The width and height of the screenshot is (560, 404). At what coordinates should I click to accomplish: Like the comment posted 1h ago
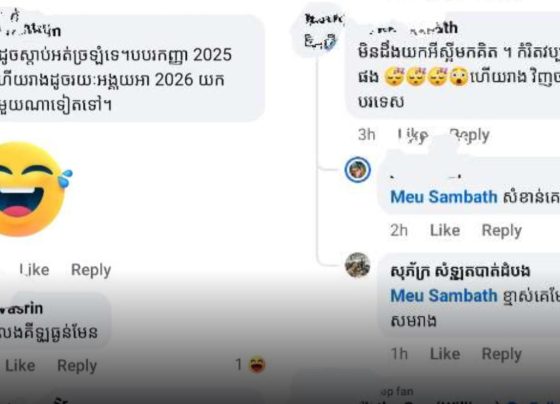tap(445, 354)
